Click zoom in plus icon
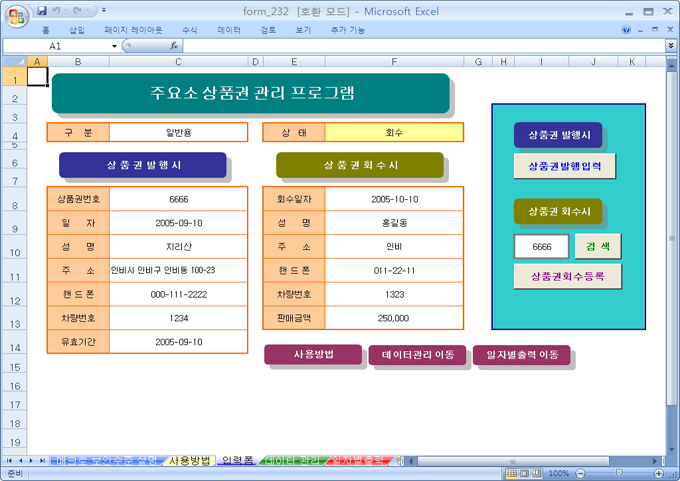 (x=659, y=473)
